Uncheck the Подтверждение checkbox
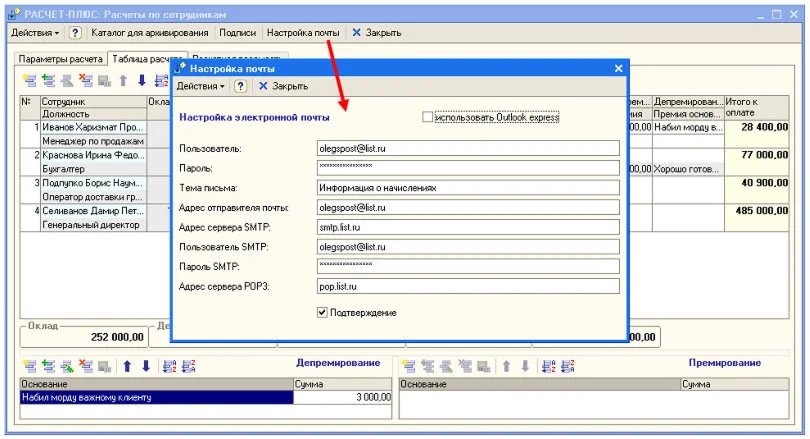810x439 pixels. (x=322, y=312)
